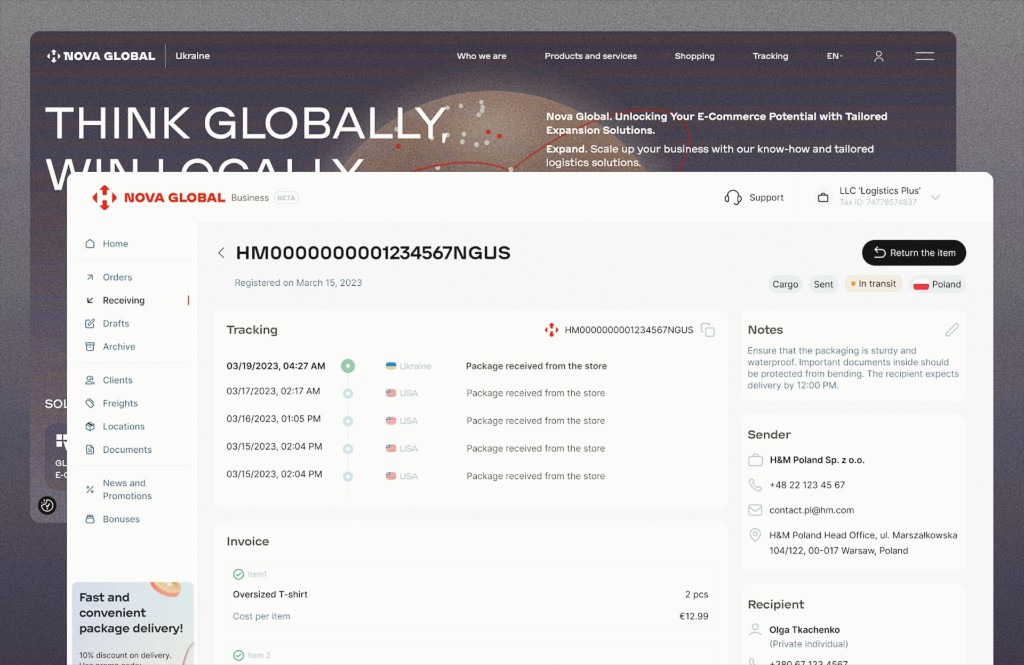Click the In transit status tag

[x=873, y=284]
